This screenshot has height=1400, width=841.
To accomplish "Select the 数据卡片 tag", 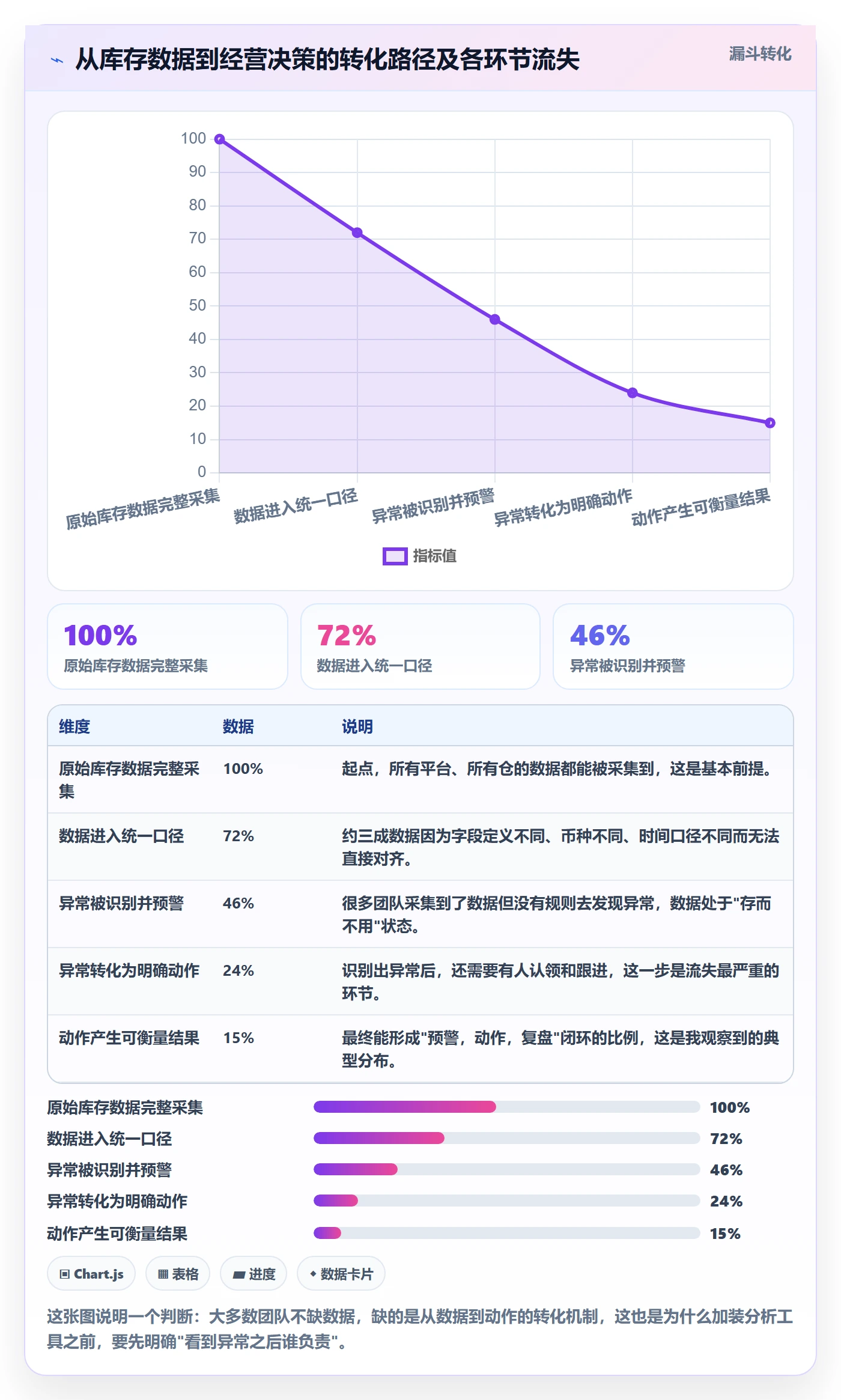I will click(x=341, y=1273).
